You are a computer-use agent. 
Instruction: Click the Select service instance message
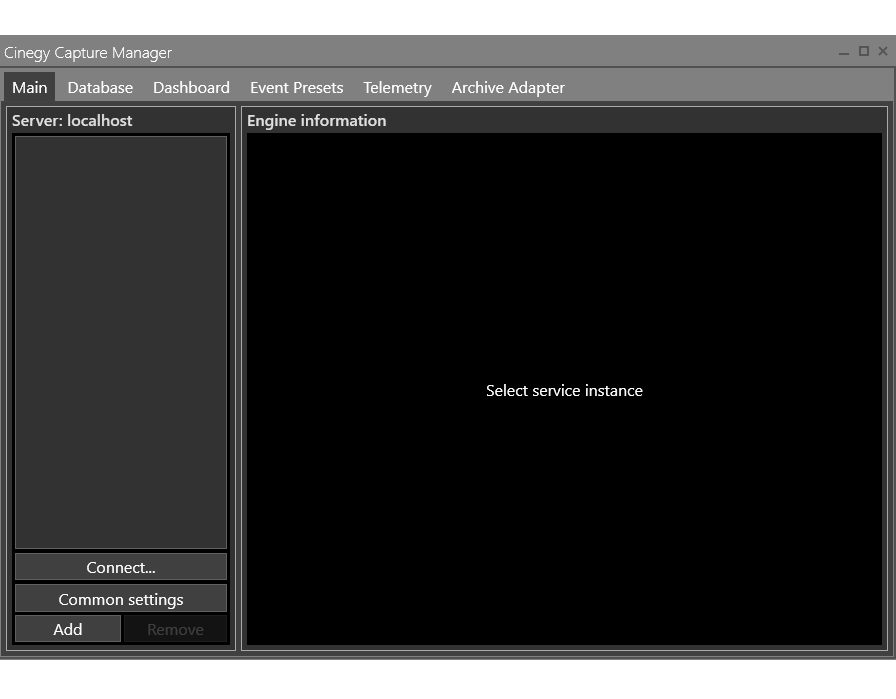(564, 390)
